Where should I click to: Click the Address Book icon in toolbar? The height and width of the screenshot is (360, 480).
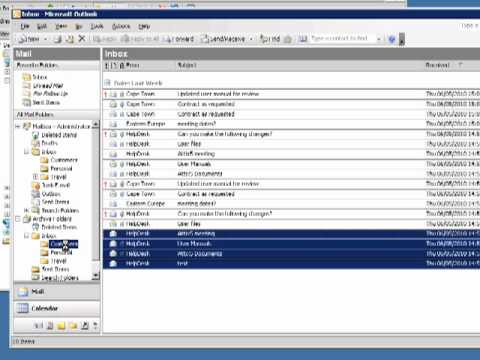point(302,39)
